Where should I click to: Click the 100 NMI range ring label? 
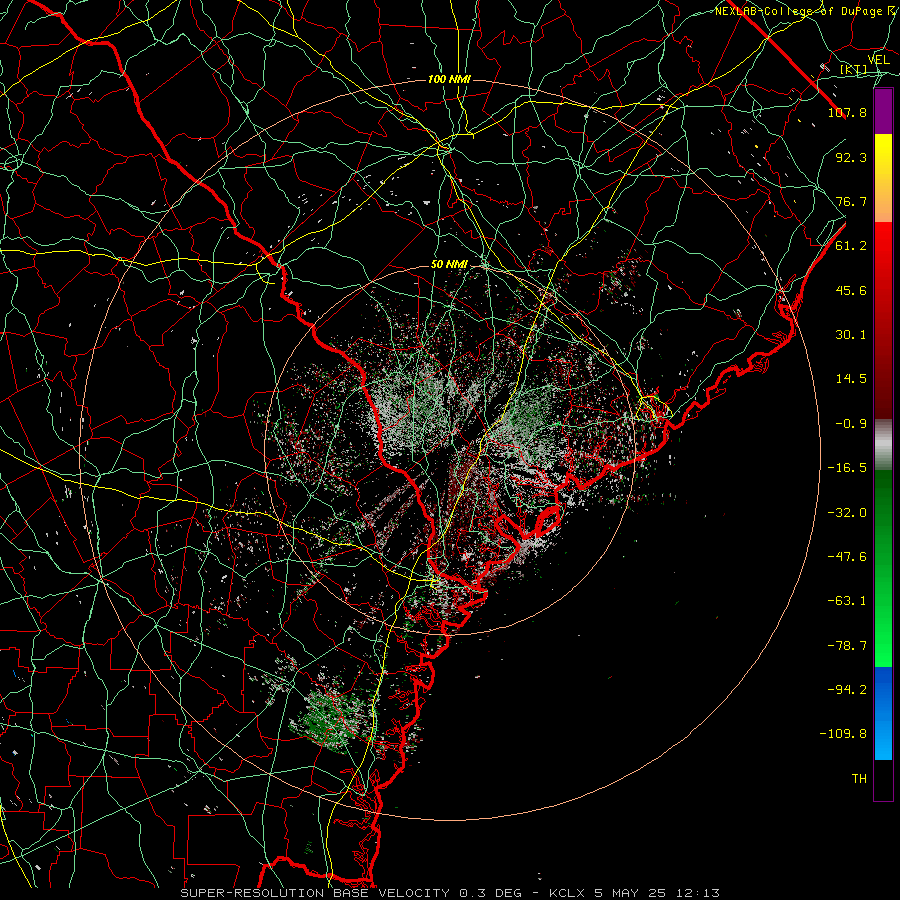(x=449, y=79)
